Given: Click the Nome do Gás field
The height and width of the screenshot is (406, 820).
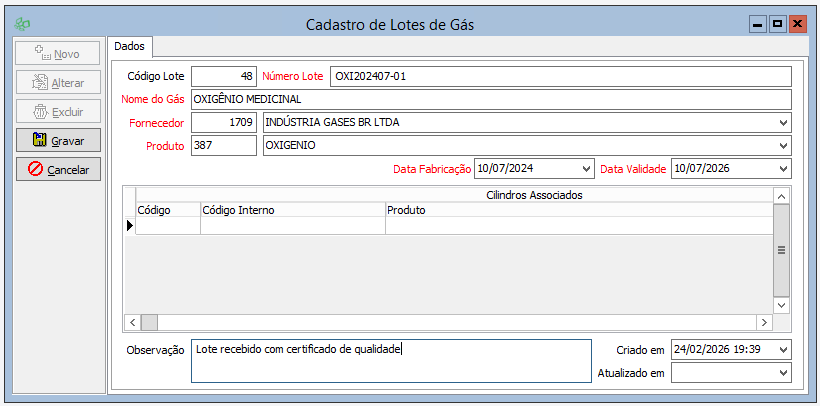Looking at the screenshot, I should coord(490,99).
